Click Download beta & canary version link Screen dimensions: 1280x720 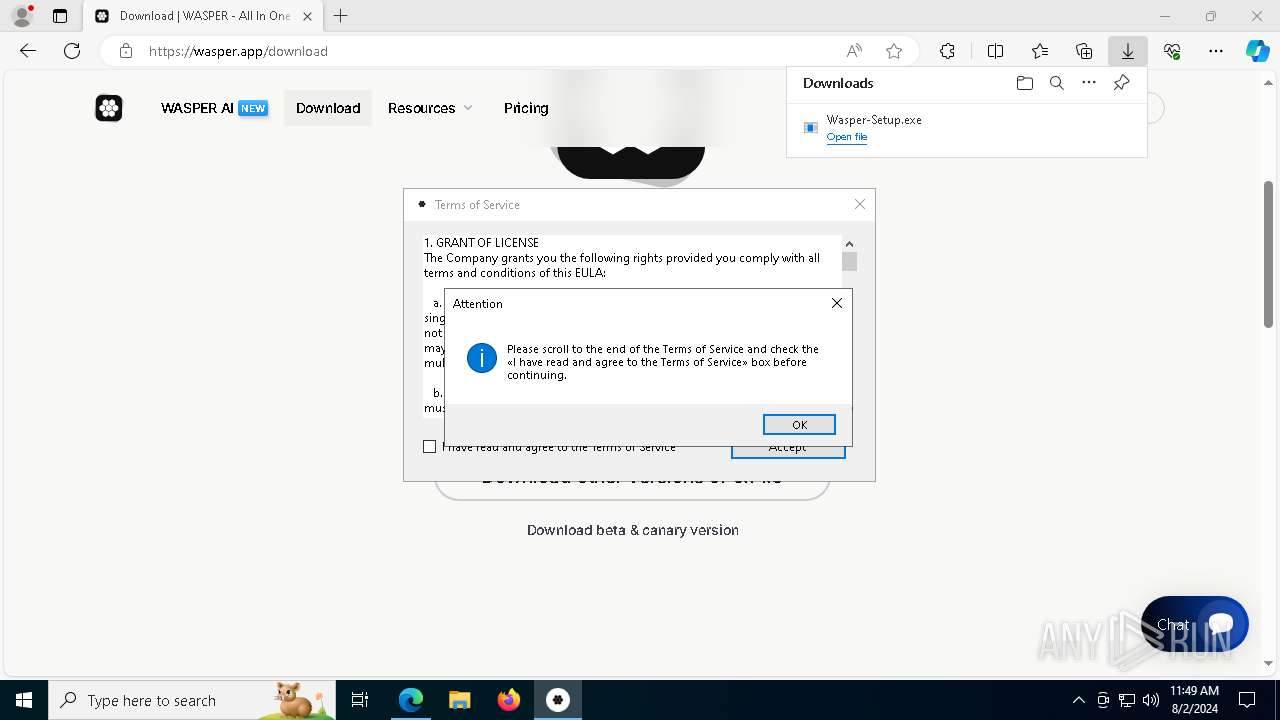pyautogui.click(x=633, y=530)
